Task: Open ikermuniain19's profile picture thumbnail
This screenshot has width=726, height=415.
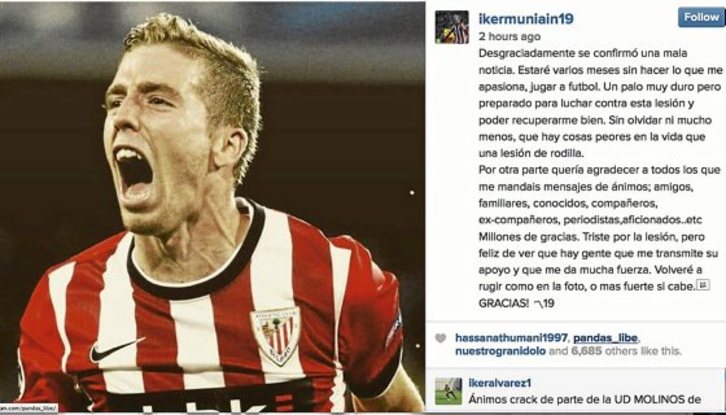Action: click(x=451, y=27)
